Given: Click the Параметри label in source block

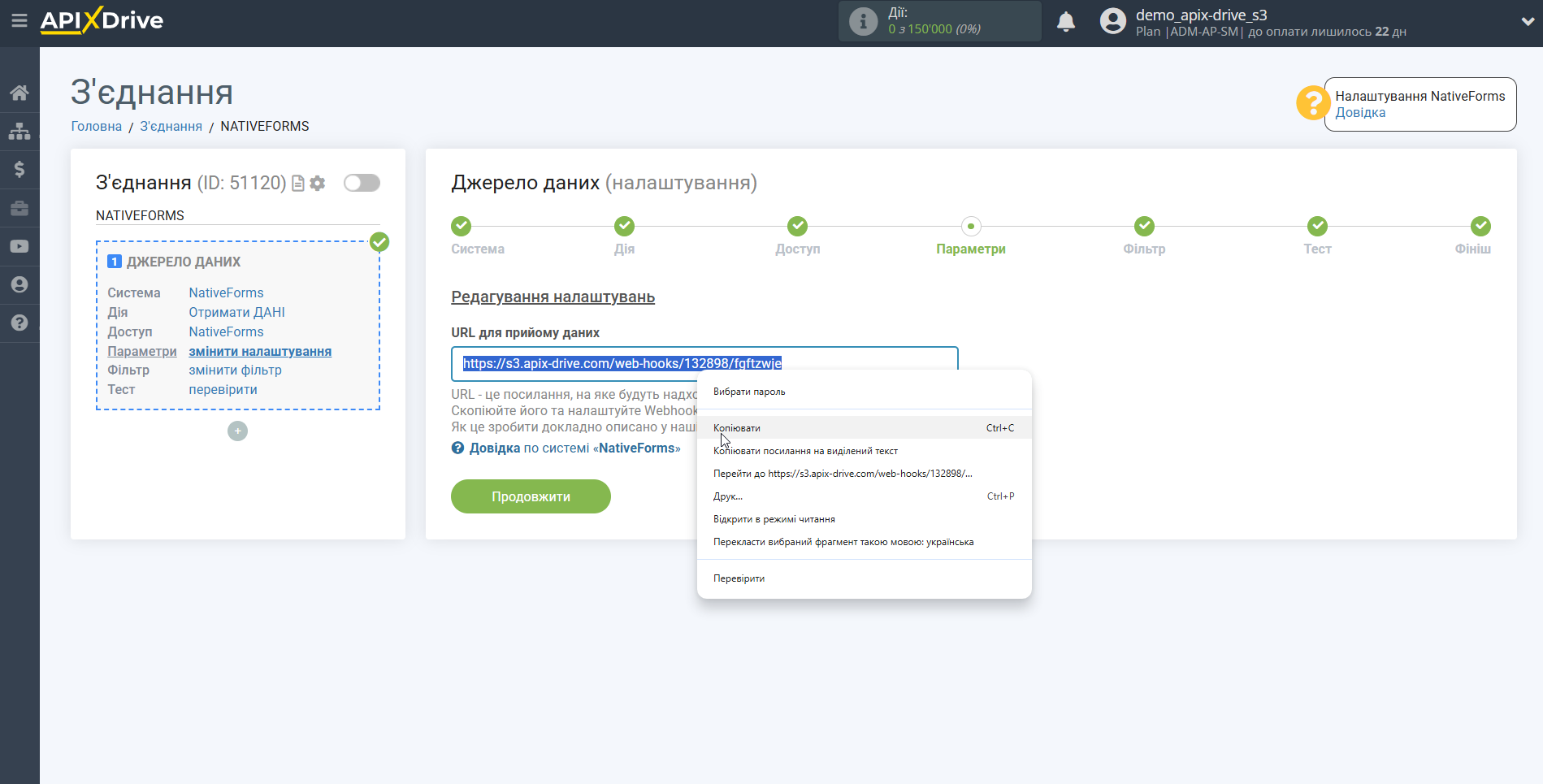Looking at the screenshot, I should (142, 351).
